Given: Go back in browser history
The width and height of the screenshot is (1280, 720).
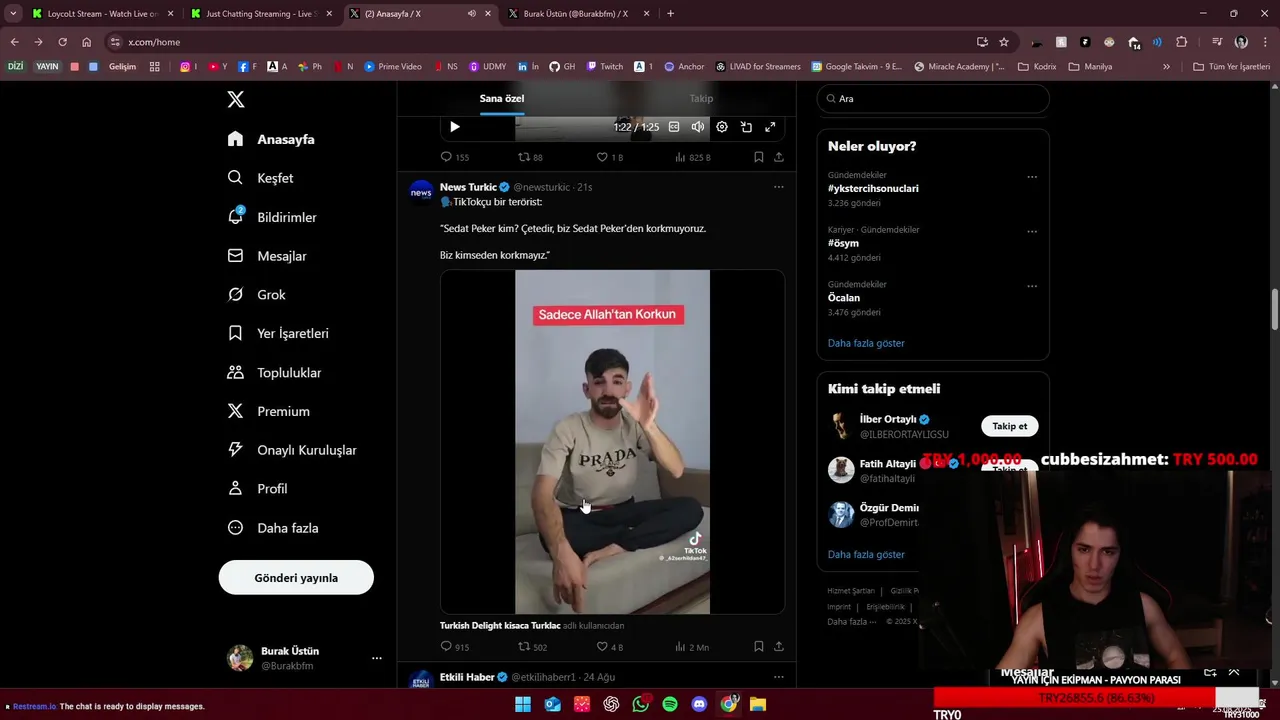Looking at the screenshot, I should coord(14,42).
